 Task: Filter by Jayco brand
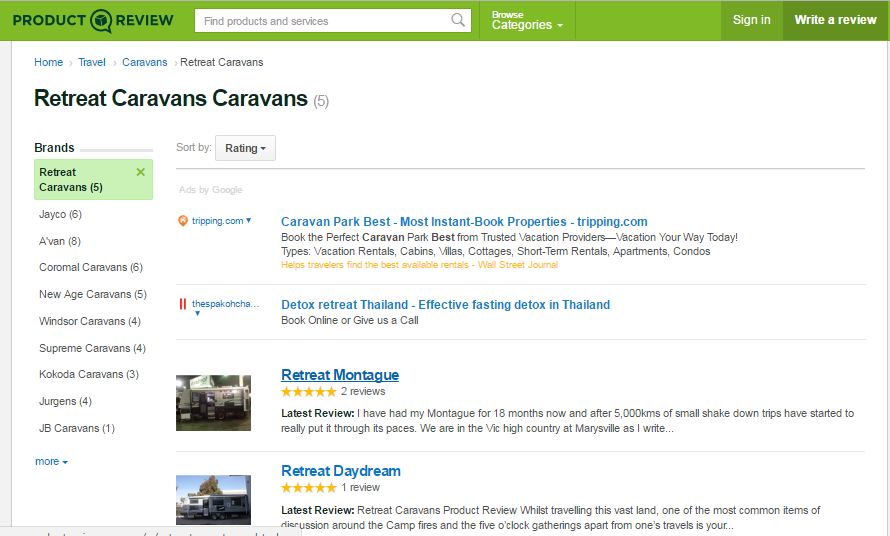(x=60, y=214)
